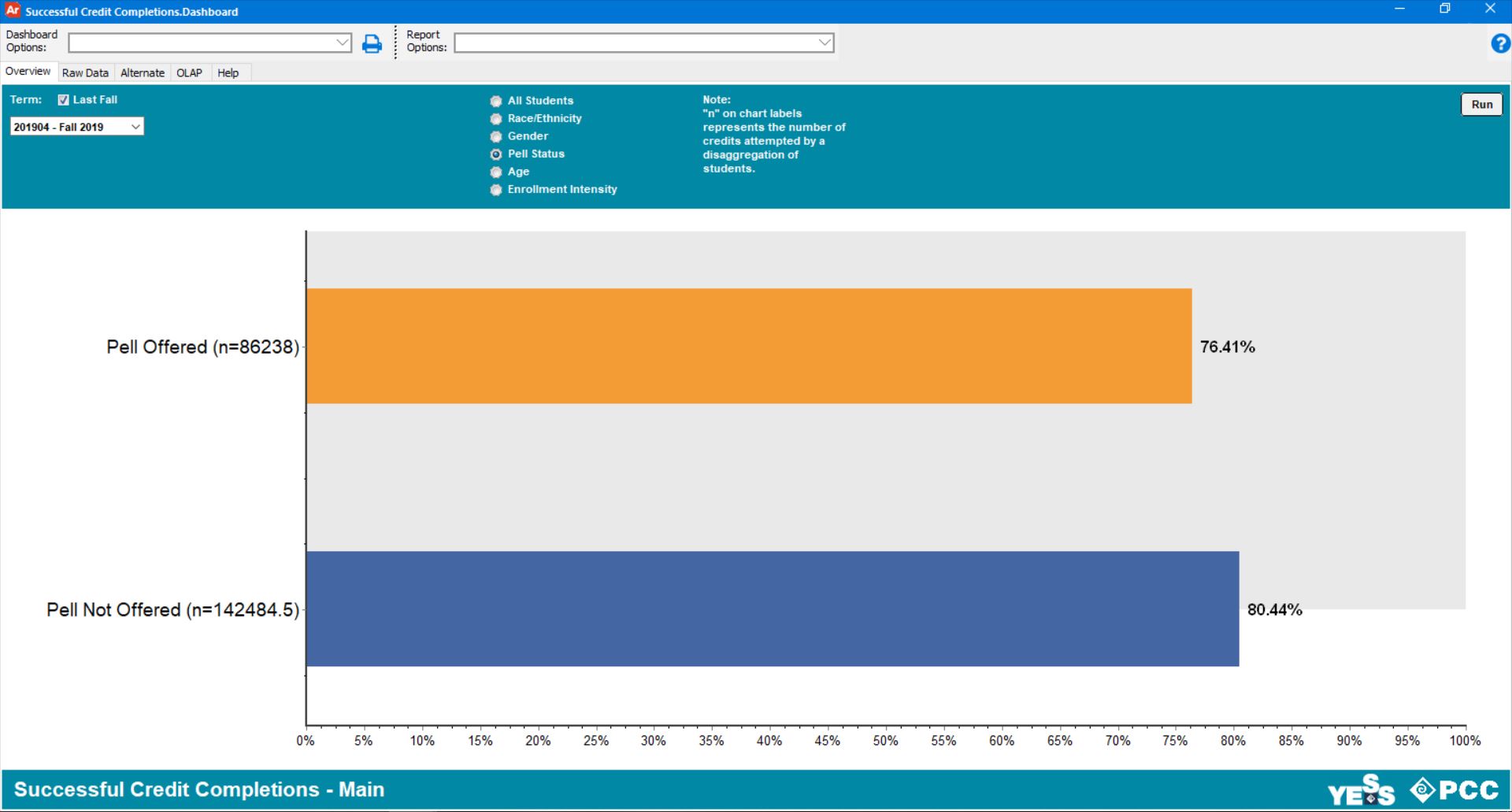Uncheck the Last Fall checkbox

(x=64, y=100)
